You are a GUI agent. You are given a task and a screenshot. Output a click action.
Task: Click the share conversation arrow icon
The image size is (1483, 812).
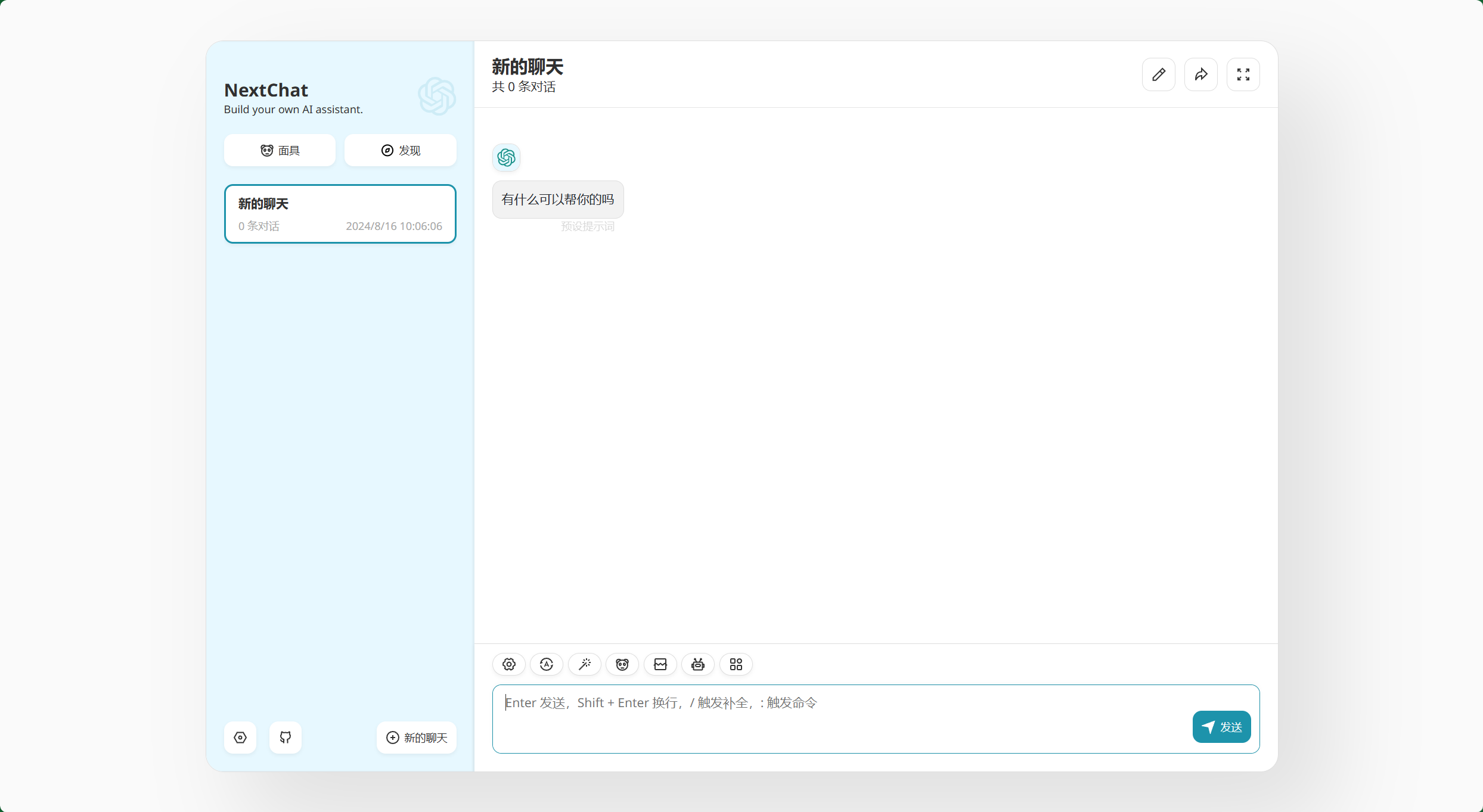[x=1201, y=74]
